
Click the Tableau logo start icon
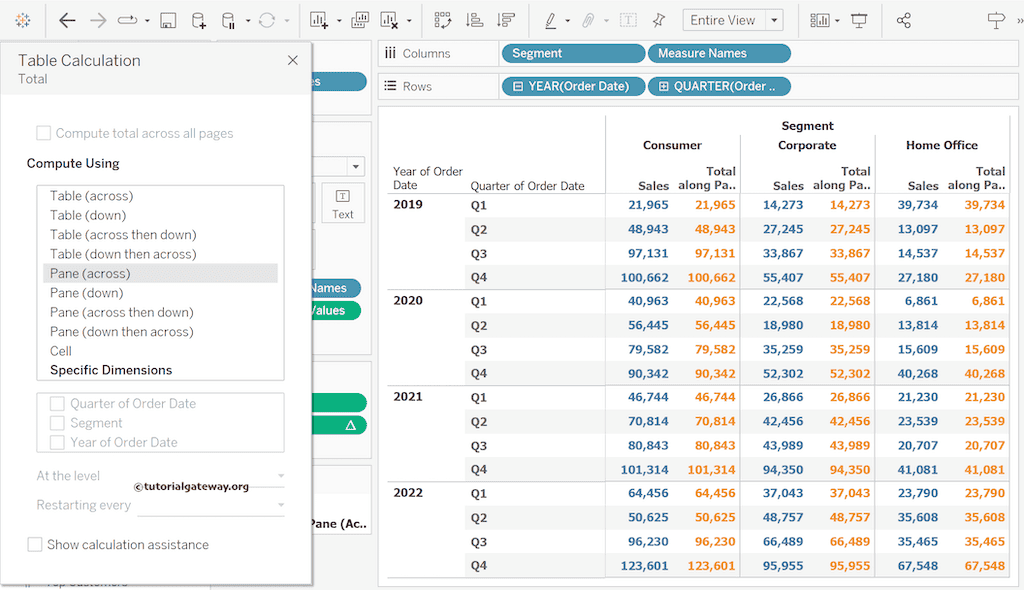point(23,20)
